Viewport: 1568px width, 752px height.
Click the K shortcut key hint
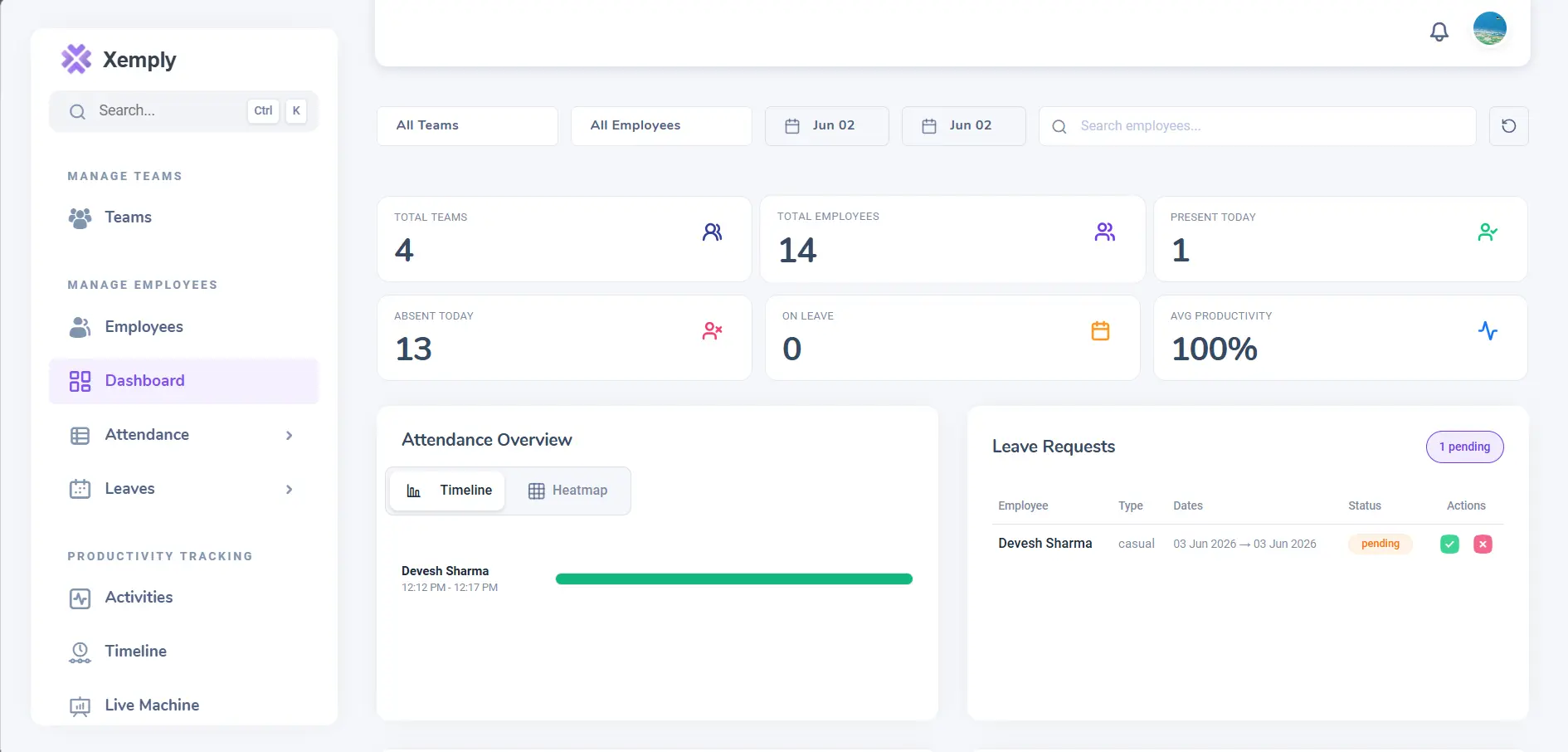coord(296,111)
